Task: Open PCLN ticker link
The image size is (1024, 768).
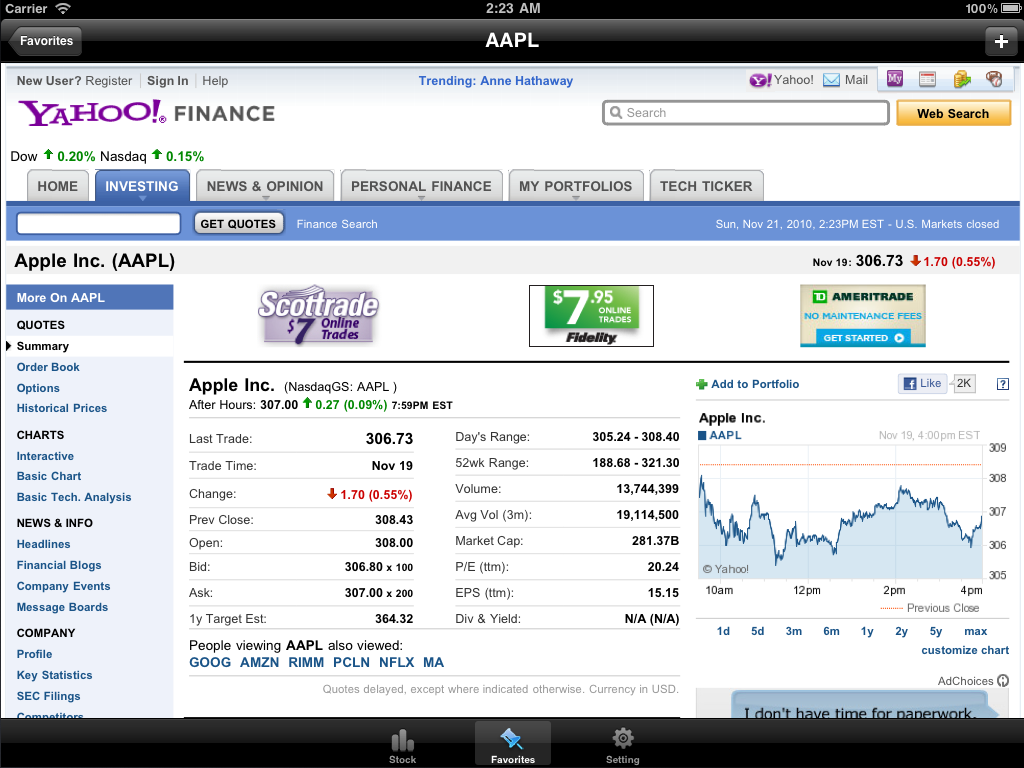Action: pos(351,662)
